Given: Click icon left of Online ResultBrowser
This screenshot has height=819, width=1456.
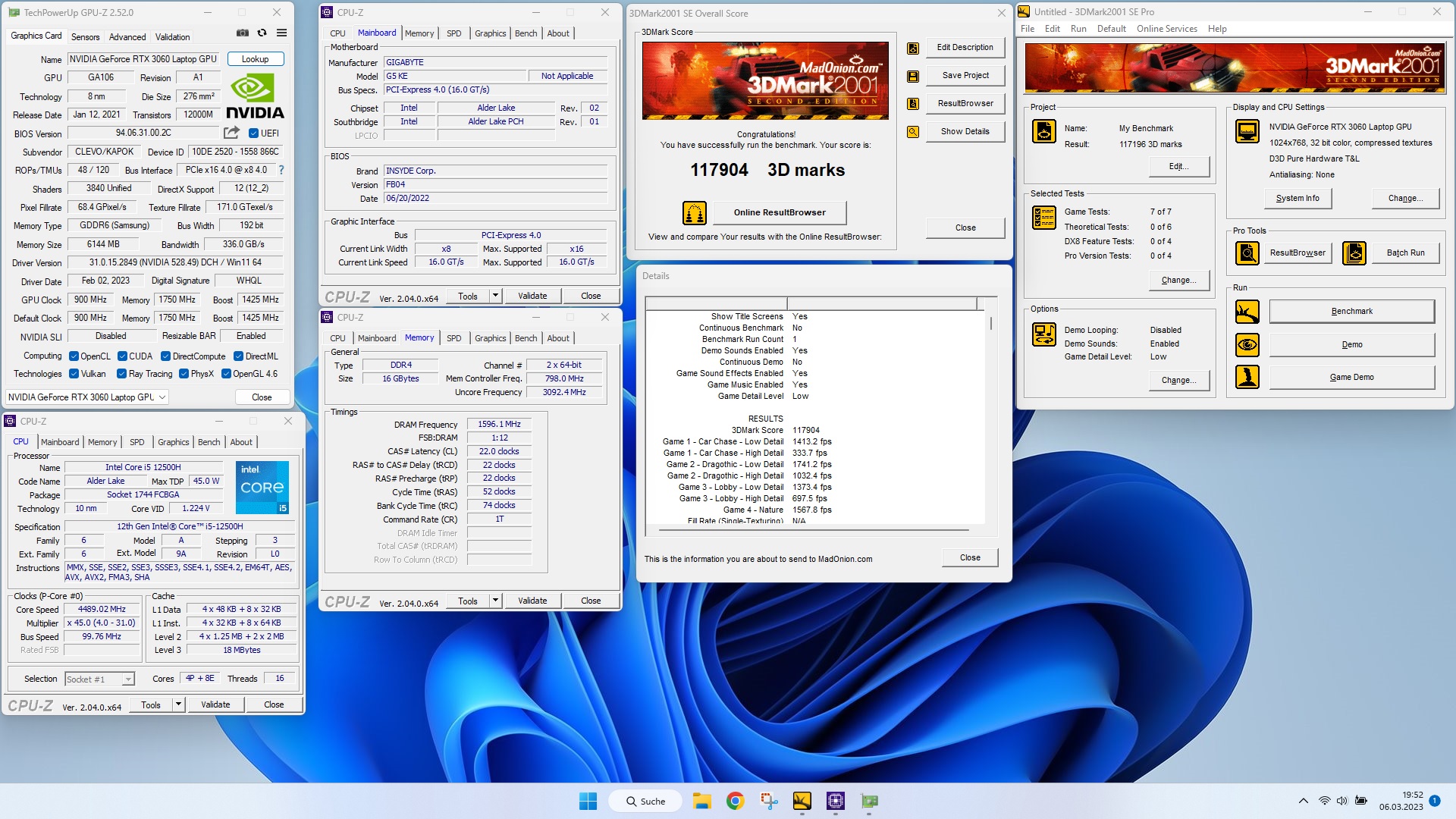Looking at the screenshot, I should [695, 213].
